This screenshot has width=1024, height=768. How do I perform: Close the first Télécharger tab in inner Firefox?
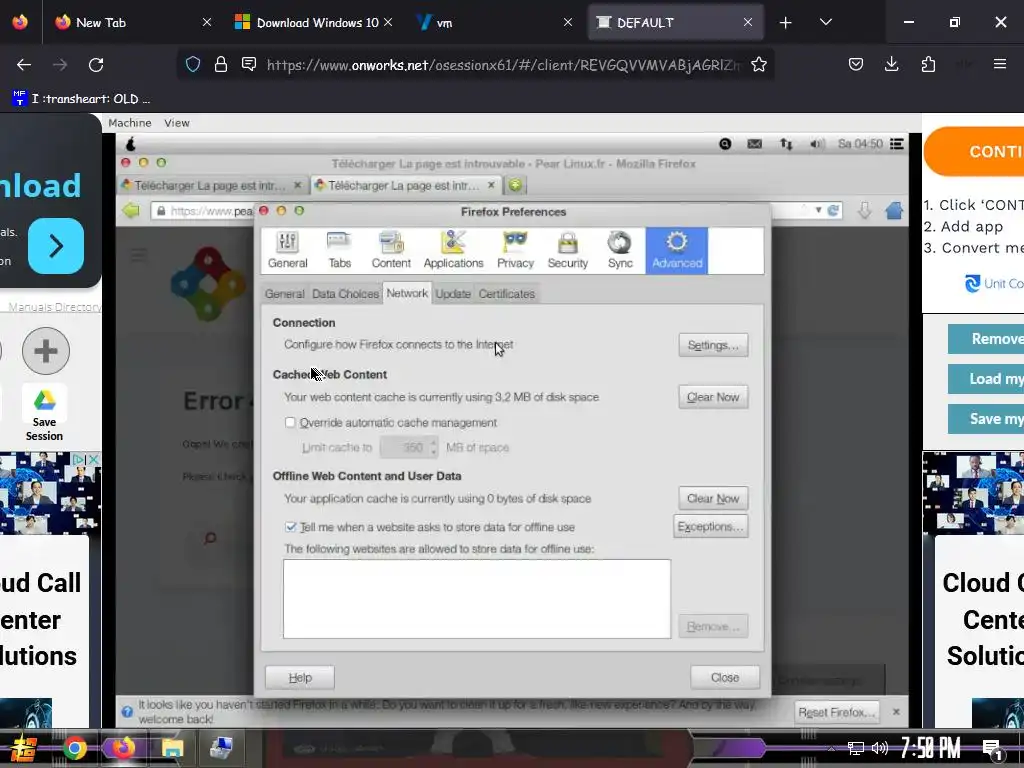click(298, 185)
